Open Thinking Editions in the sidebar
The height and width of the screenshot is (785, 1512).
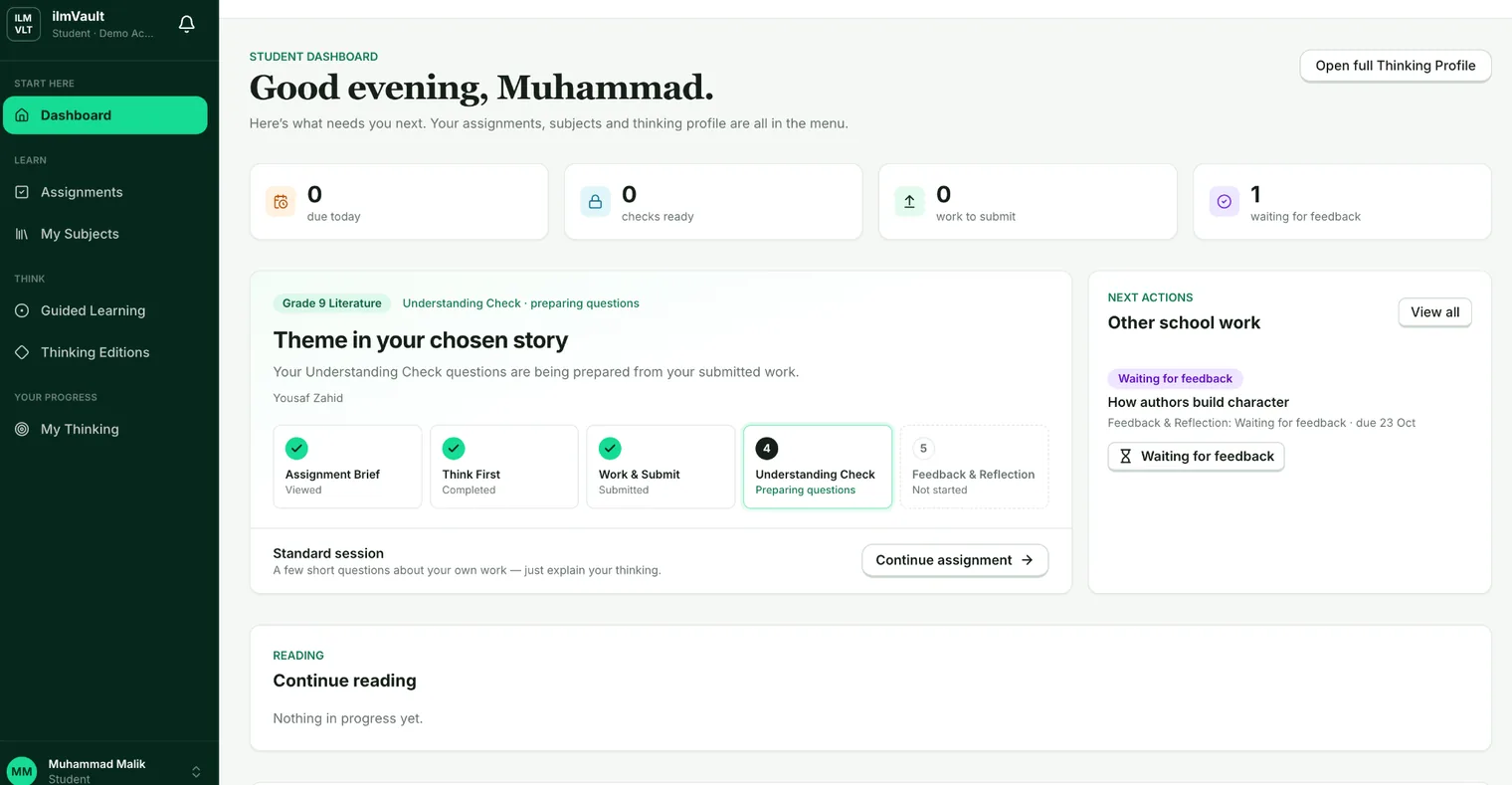point(105,352)
